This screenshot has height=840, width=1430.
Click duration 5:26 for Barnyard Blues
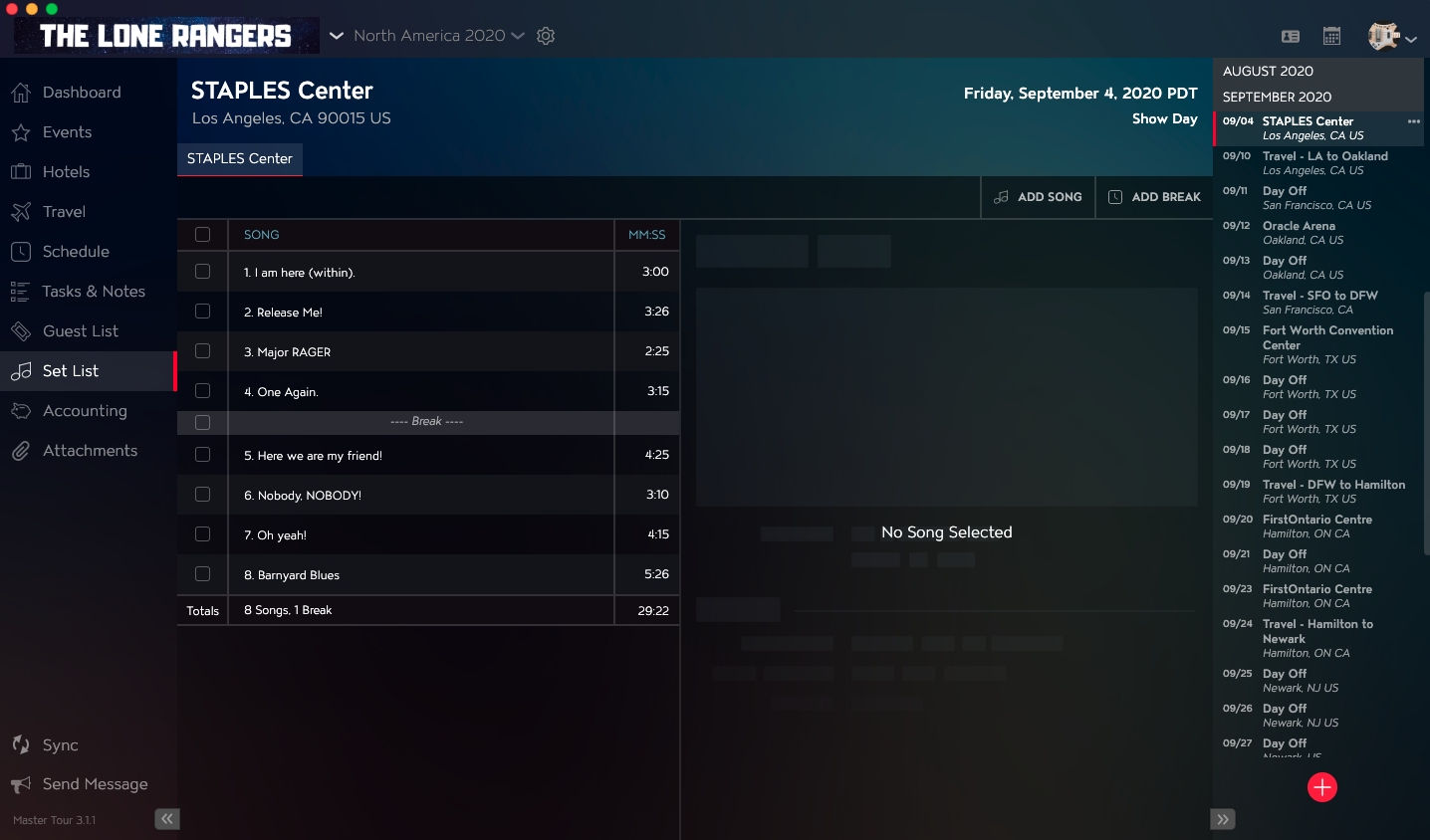pyautogui.click(x=657, y=574)
